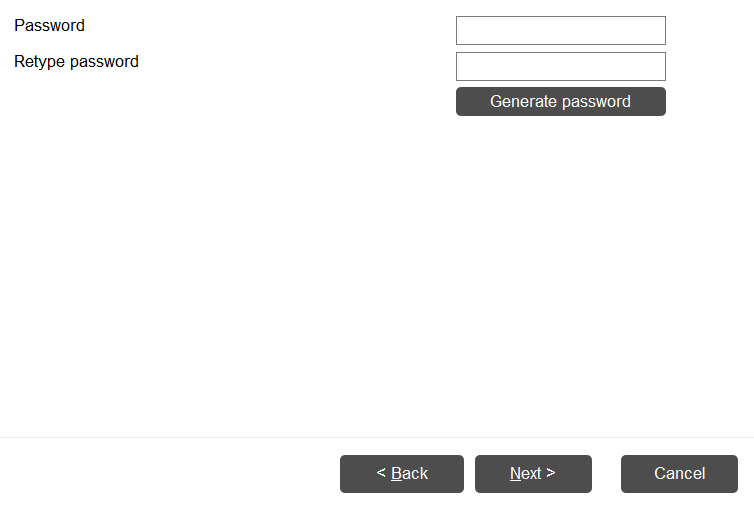Click the Retype password label

pyautogui.click(x=76, y=61)
